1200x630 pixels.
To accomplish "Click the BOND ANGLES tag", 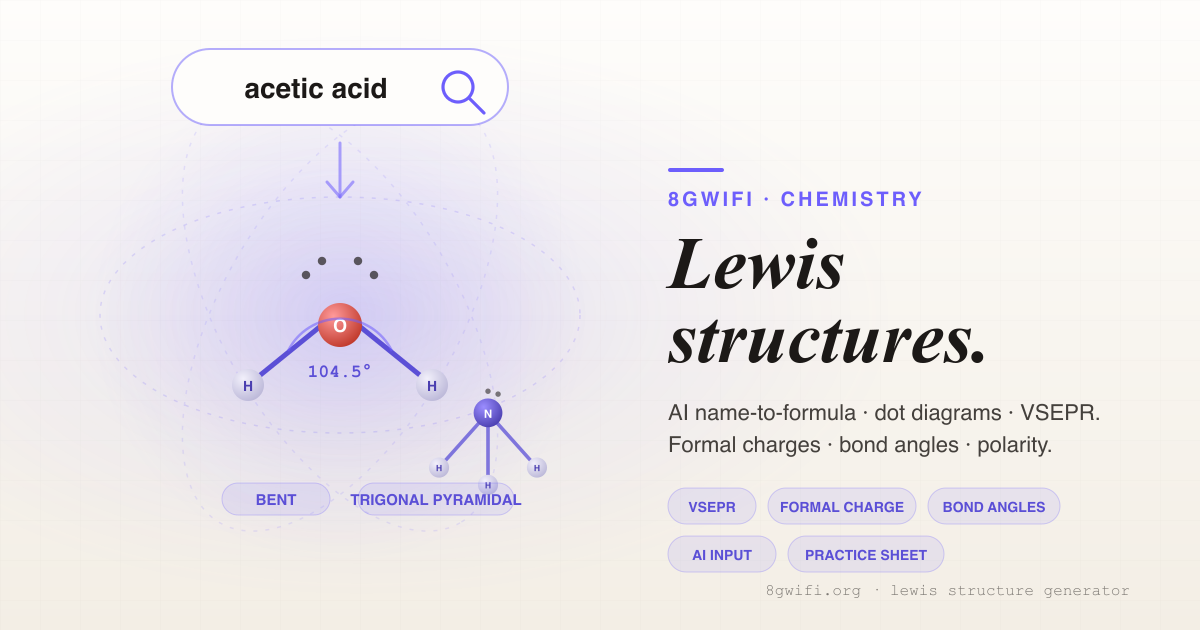I will pyautogui.click(x=994, y=506).
